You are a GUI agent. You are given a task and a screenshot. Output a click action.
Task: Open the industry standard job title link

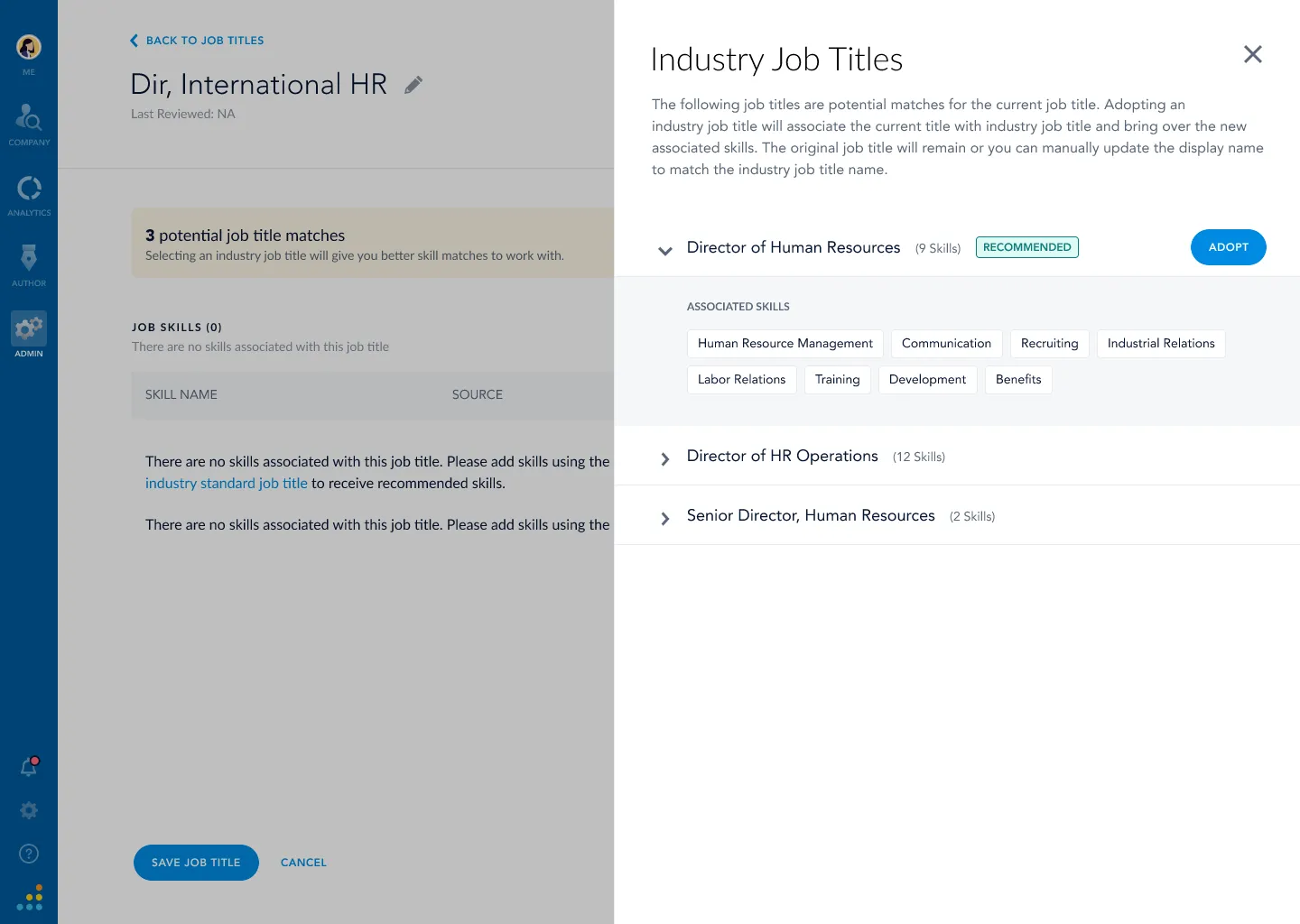227,484
